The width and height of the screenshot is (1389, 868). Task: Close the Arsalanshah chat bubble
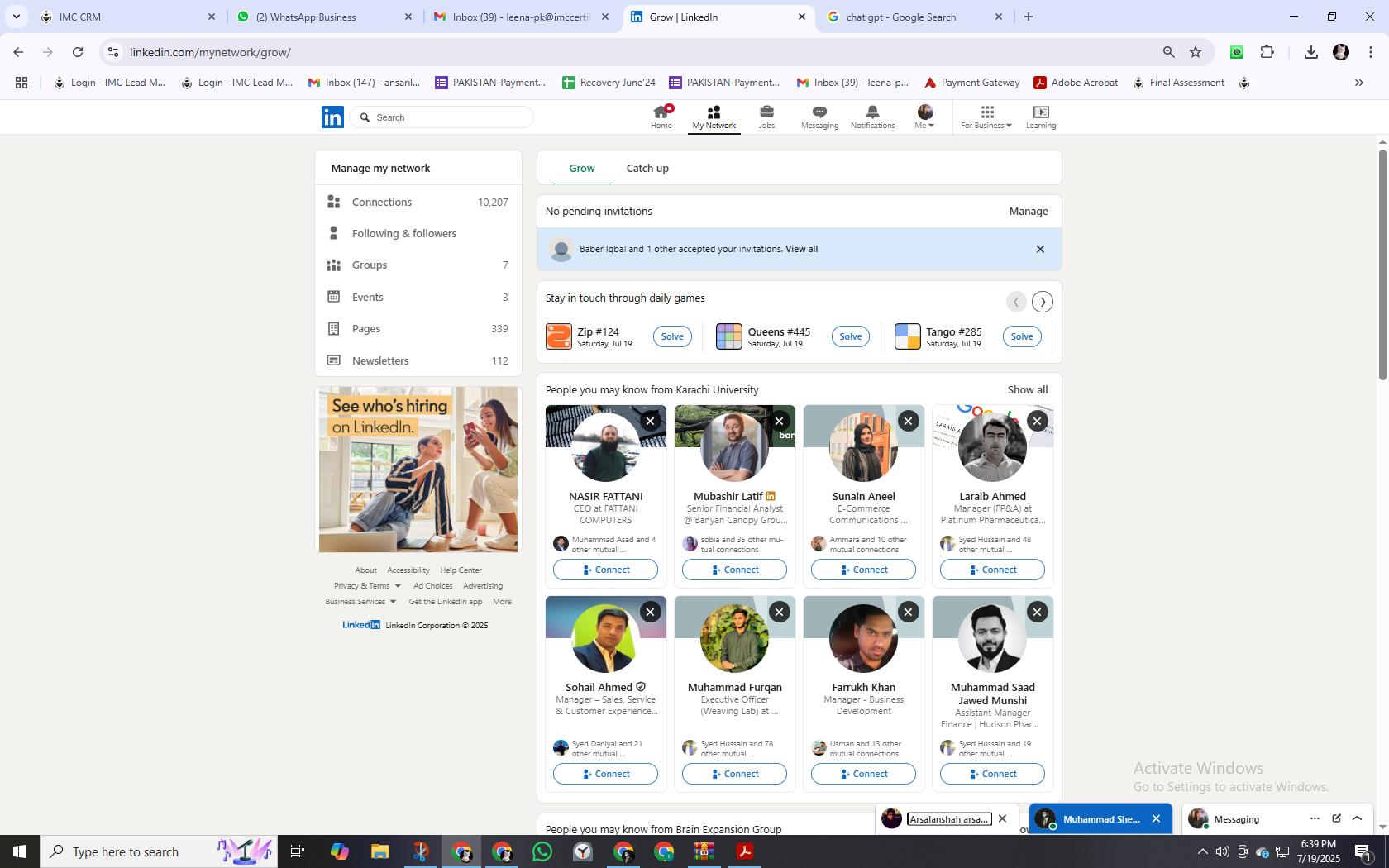tap(1002, 818)
